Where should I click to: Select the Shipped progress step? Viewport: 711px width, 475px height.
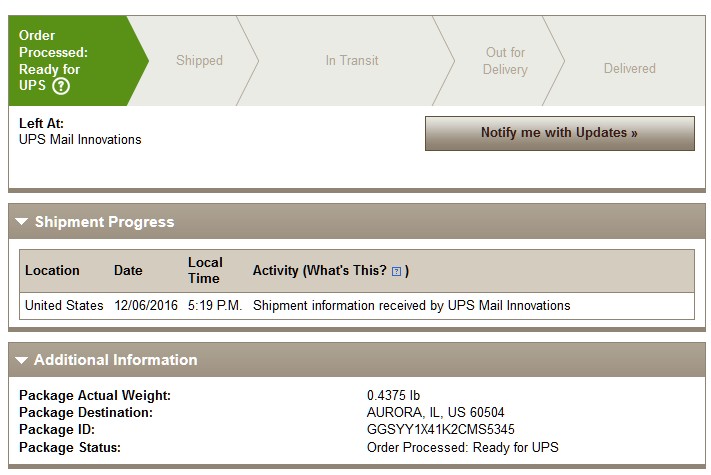click(200, 61)
